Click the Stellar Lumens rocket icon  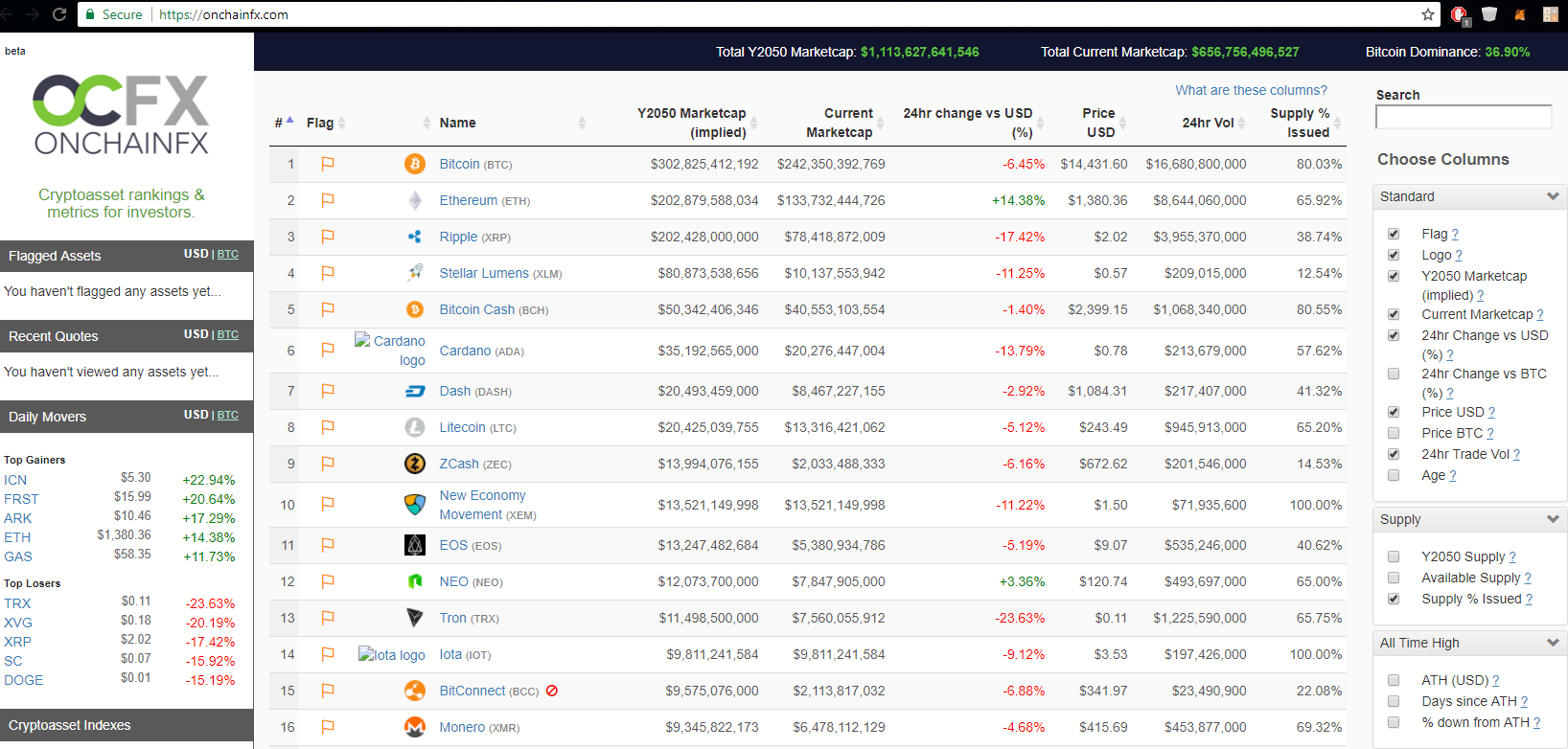point(415,273)
